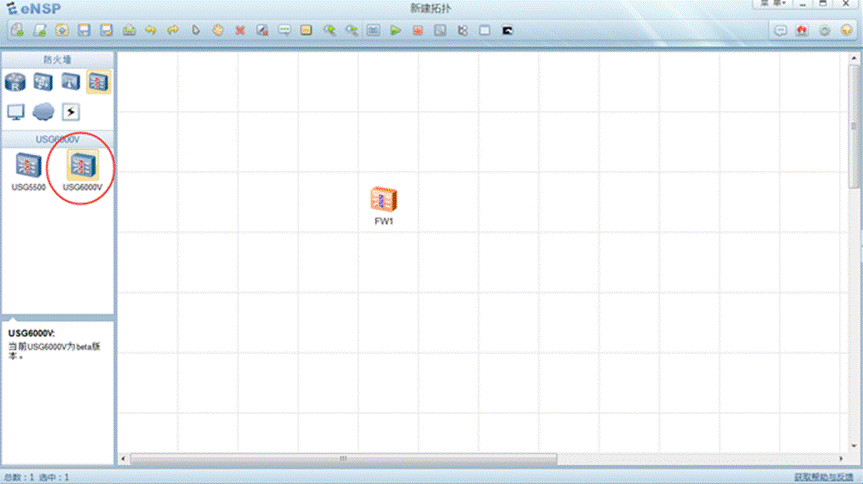This screenshot has width=863, height=484.
Task: Undo the last action
Action: coord(151,30)
